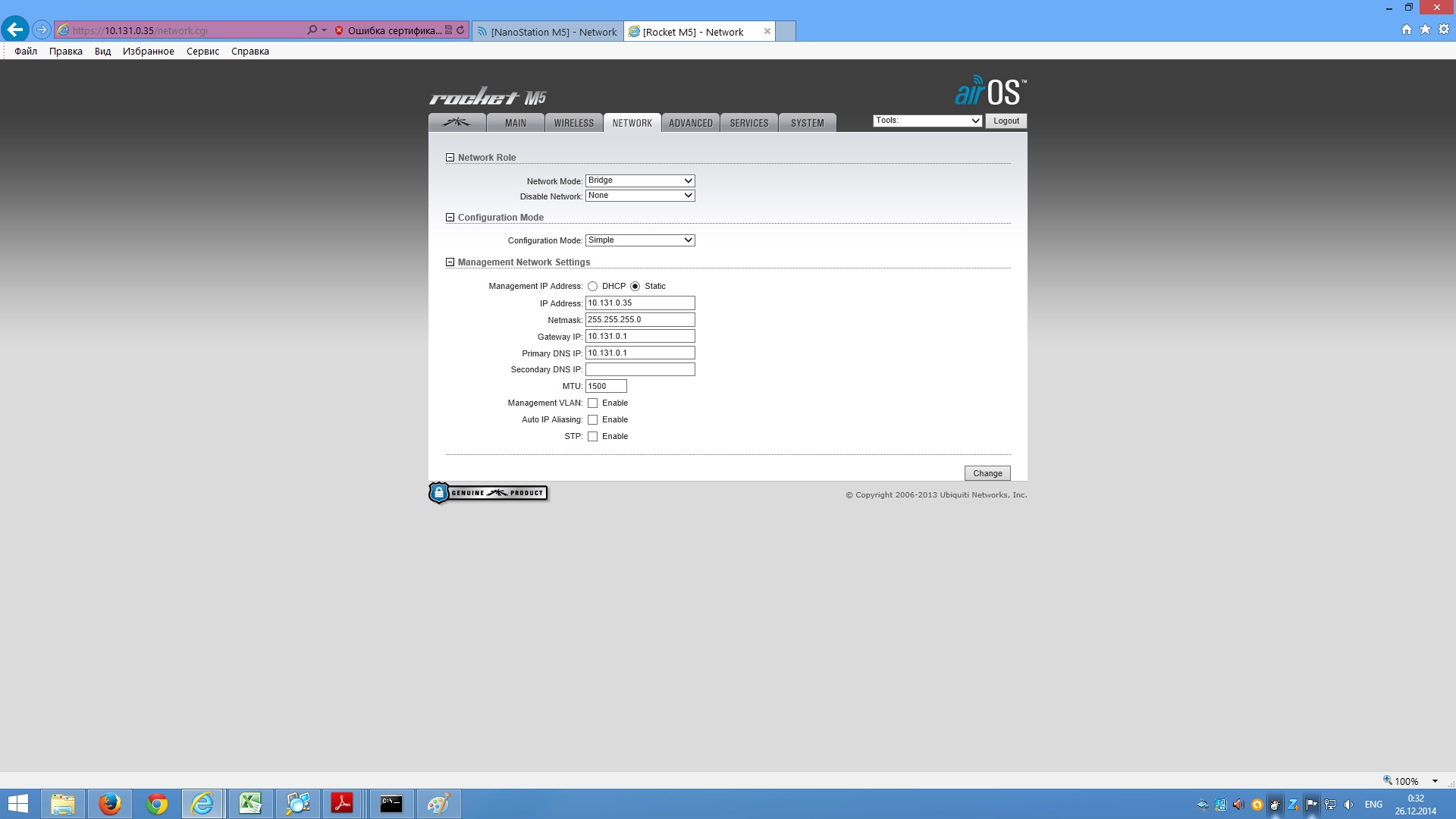Click the certificate error warning
Screen dimensions: 1456x819
pyautogui.click(x=388, y=30)
